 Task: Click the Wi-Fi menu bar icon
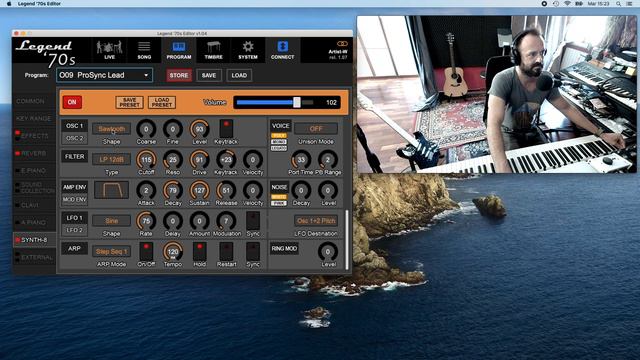[567, 4]
